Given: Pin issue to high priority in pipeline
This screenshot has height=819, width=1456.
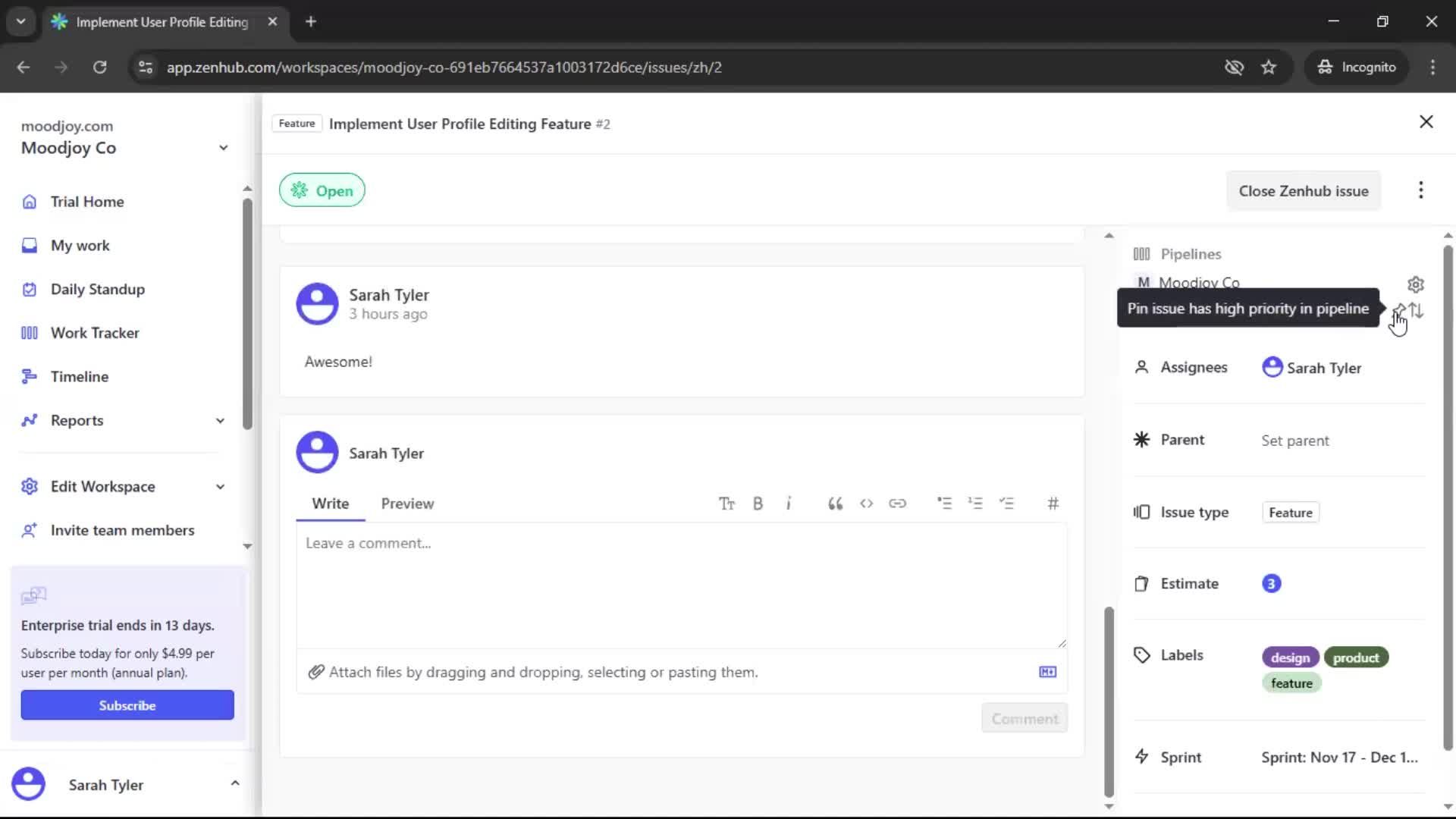Looking at the screenshot, I should pyautogui.click(x=1399, y=311).
